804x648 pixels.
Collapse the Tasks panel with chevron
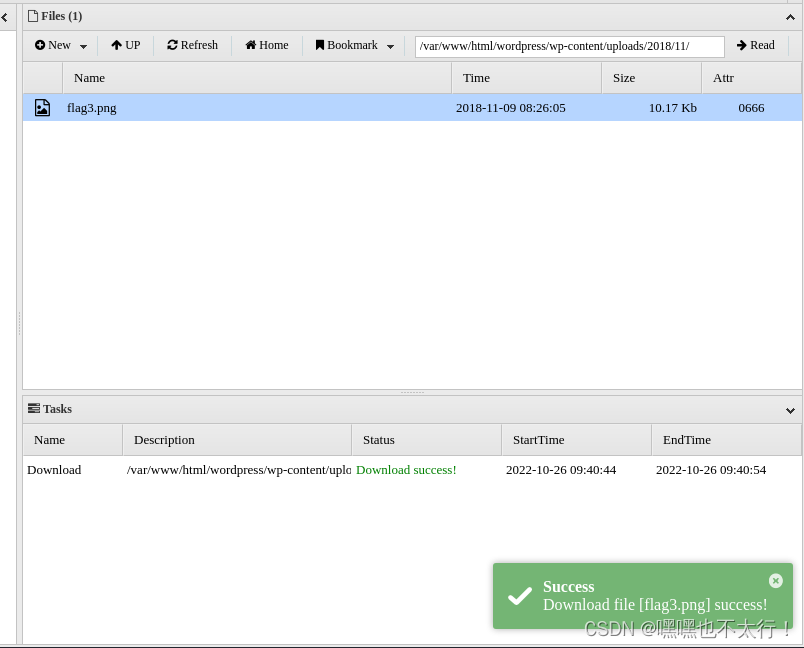coord(790,410)
